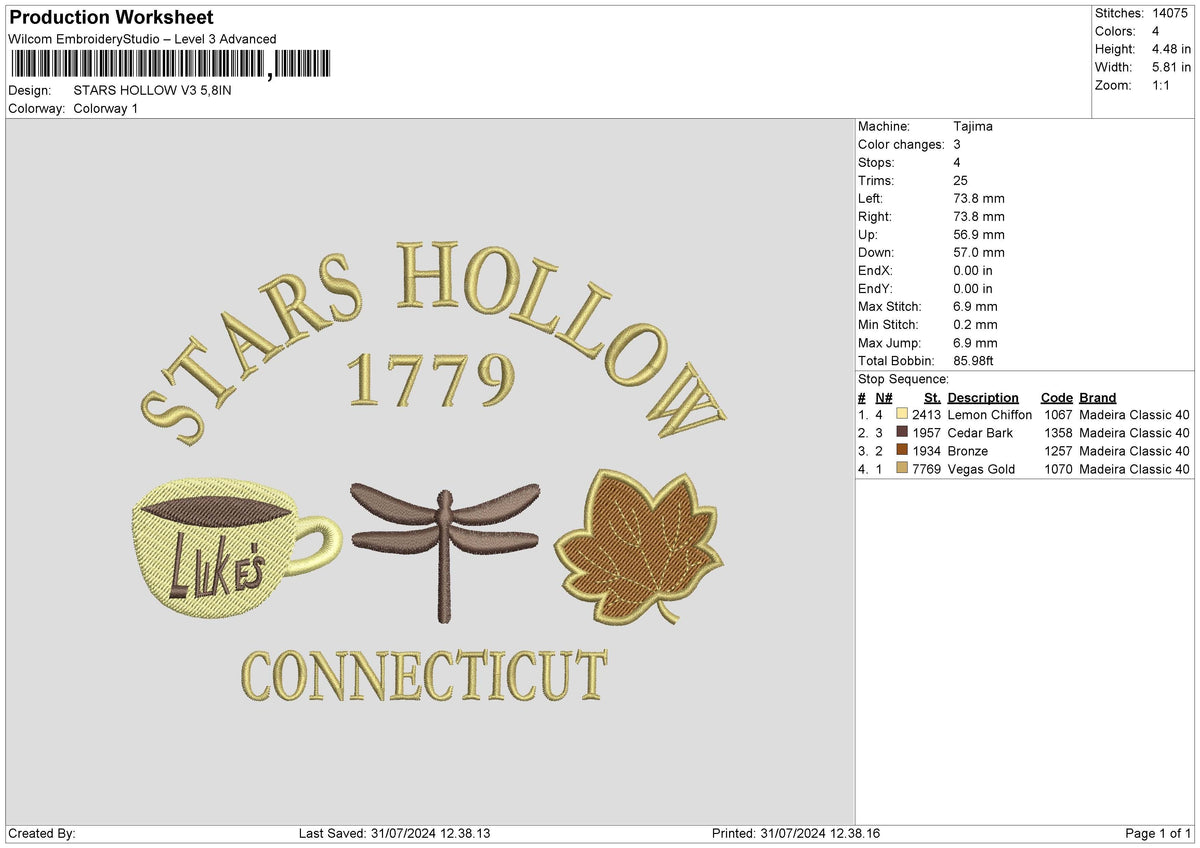Click the Down value 57.0 mm
1200x848 pixels.
click(x=979, y=253)
